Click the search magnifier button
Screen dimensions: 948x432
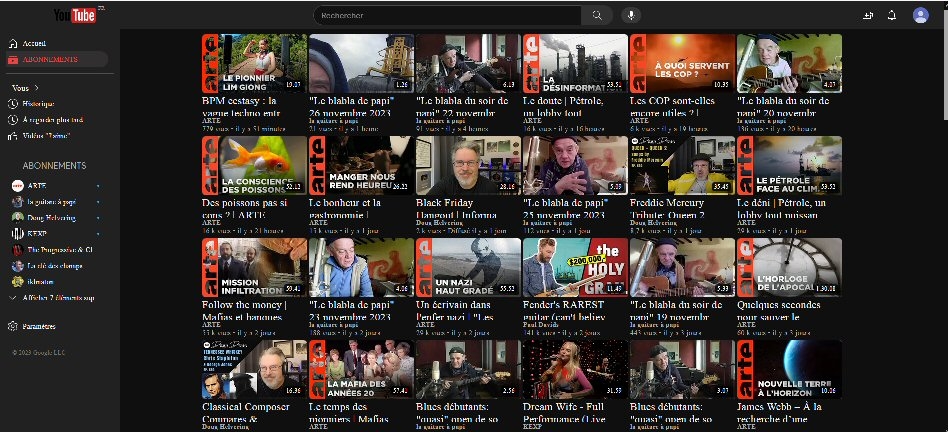(597, 16)
